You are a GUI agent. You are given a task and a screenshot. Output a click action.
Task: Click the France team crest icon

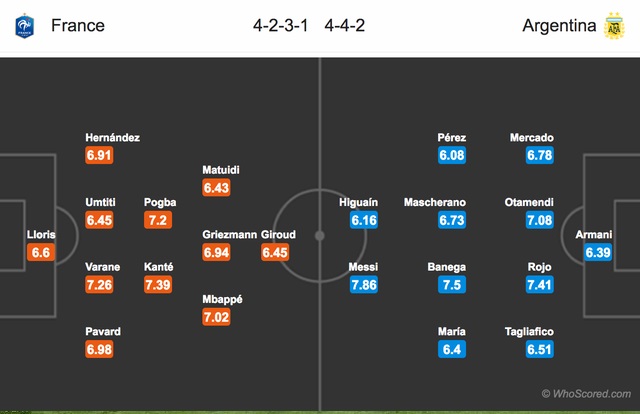coord(24,26)
